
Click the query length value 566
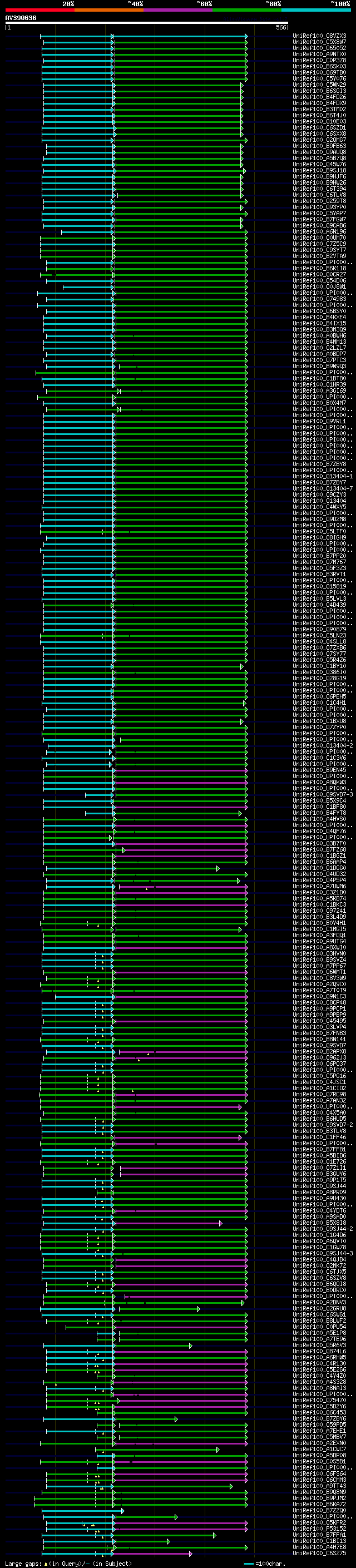point(280,27)
